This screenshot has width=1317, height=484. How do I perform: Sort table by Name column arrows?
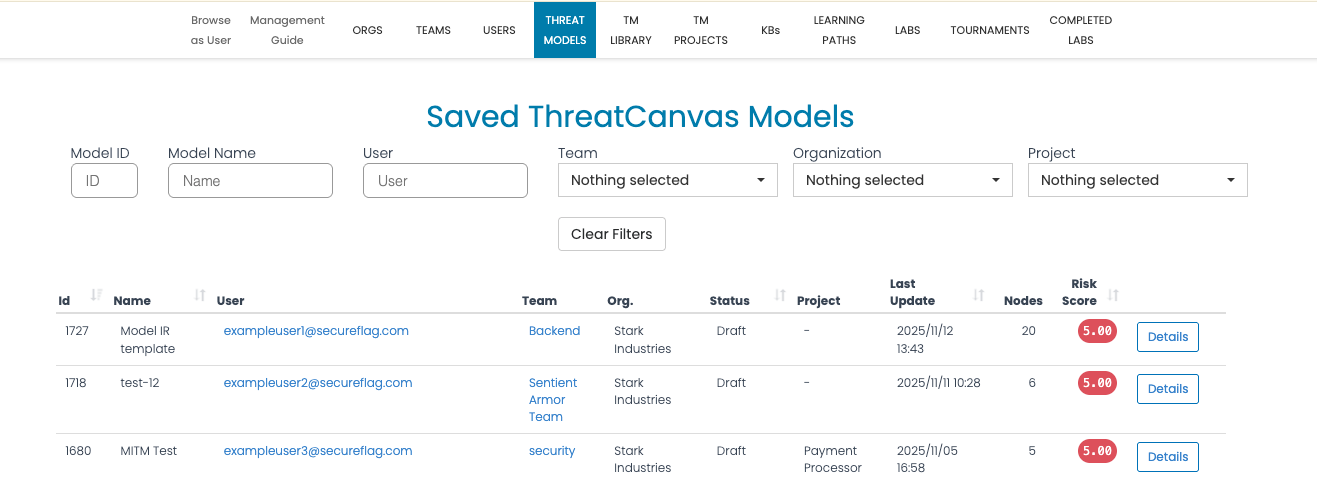pos(200,295)
